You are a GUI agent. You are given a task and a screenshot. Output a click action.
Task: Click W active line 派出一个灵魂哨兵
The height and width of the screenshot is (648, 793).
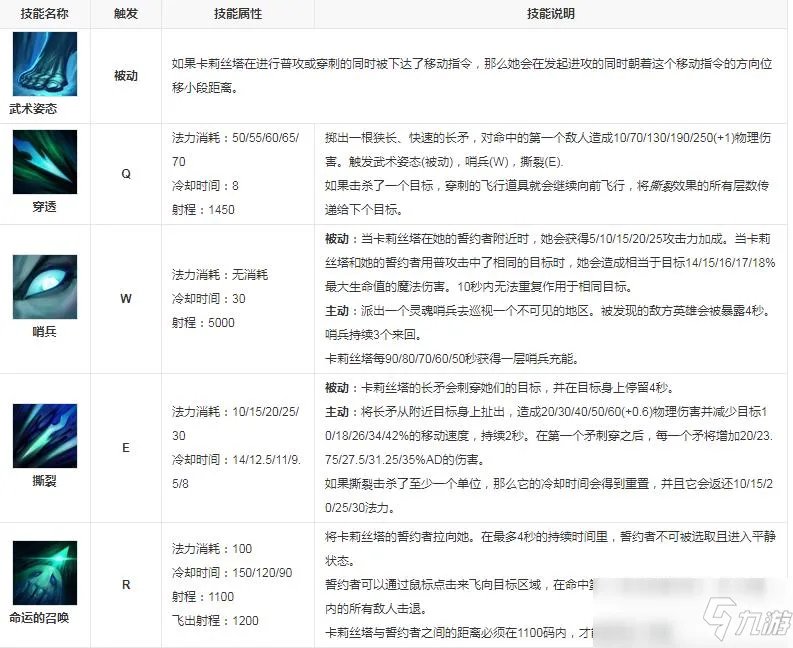[549, 310]
